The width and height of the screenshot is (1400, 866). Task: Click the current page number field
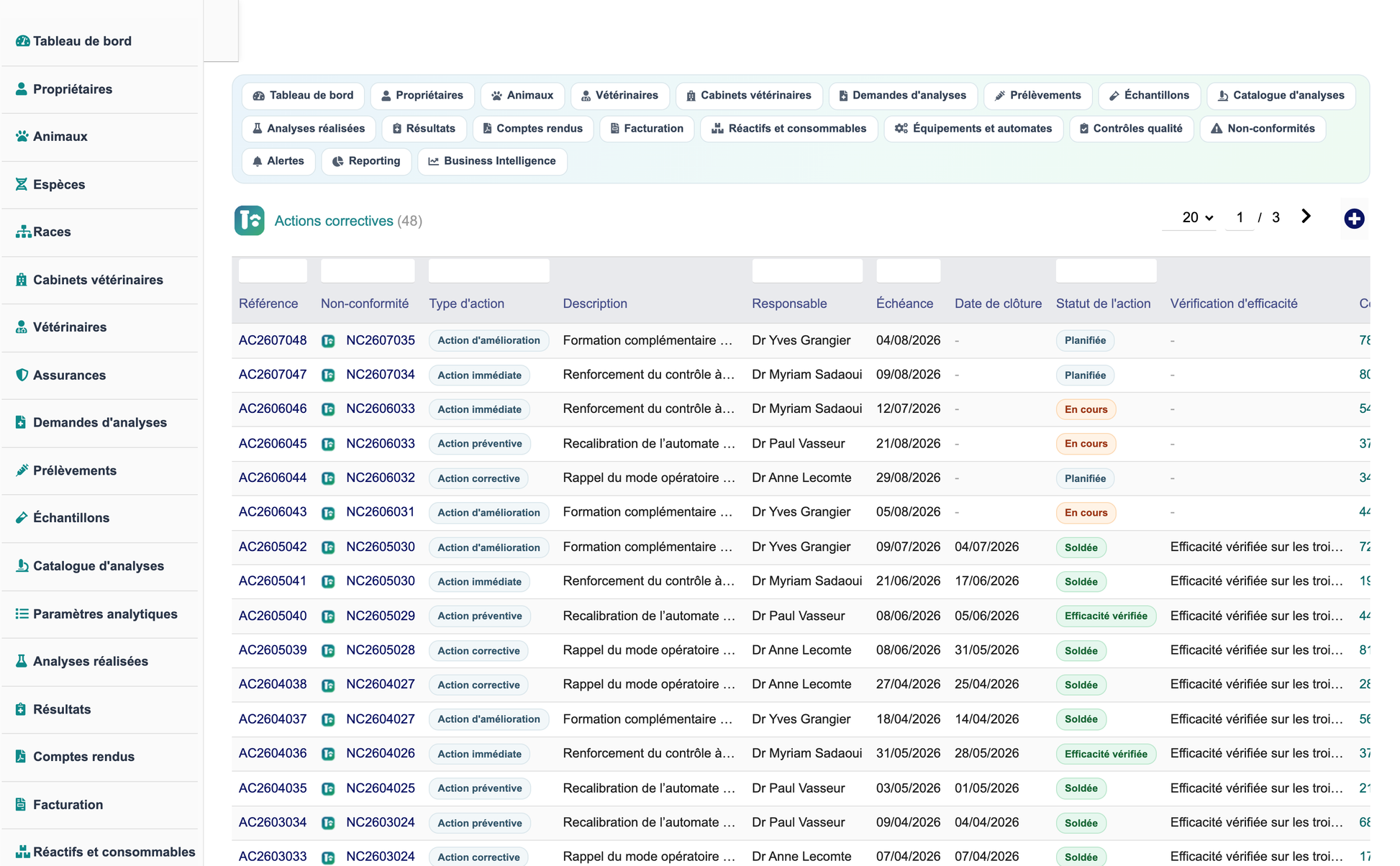tap(1240, 217)
